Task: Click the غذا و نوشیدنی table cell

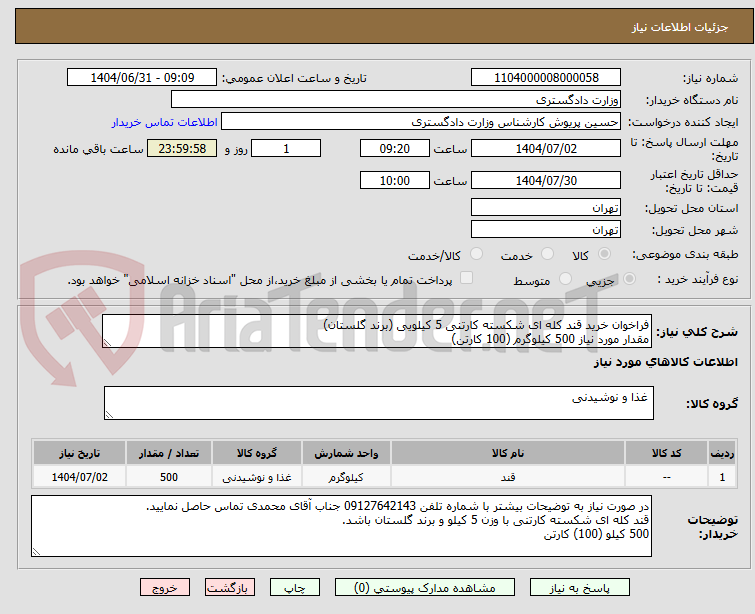Action: pos(257,477)
